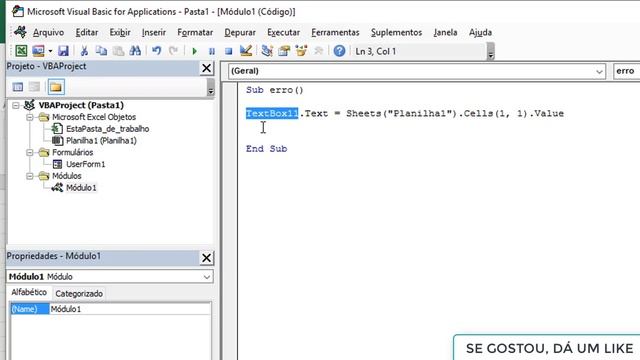The height and width of the screenshot is (360, 640).
Task: Click the 'Sub erro()' code line
Action: [x=275, y=90]
